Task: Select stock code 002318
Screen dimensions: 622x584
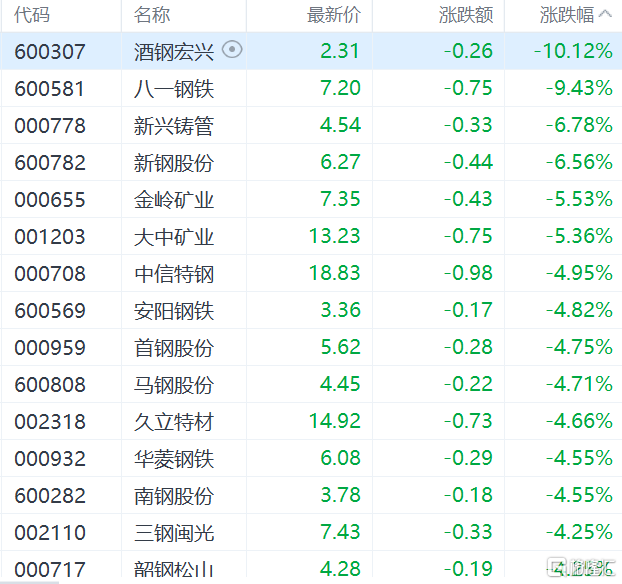Action: [50, 422]
